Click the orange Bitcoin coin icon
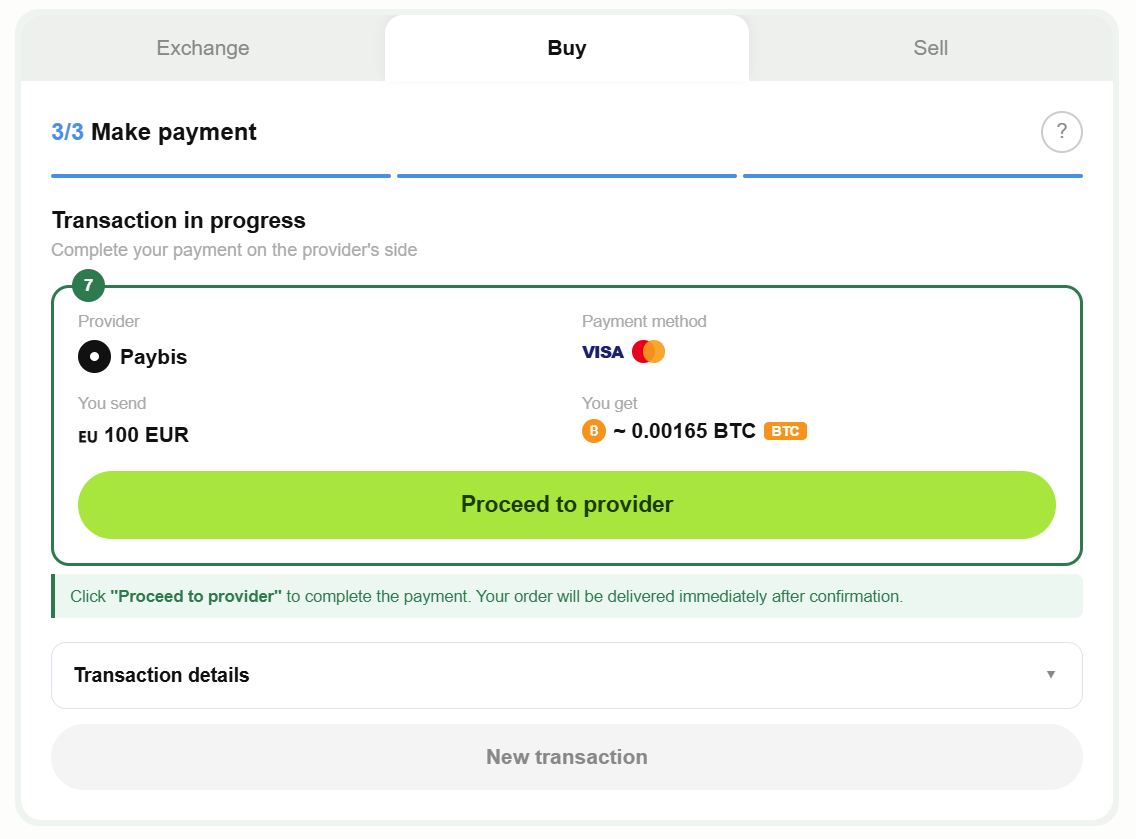This screenshot has width=1136, height=839. coord(593,431)
